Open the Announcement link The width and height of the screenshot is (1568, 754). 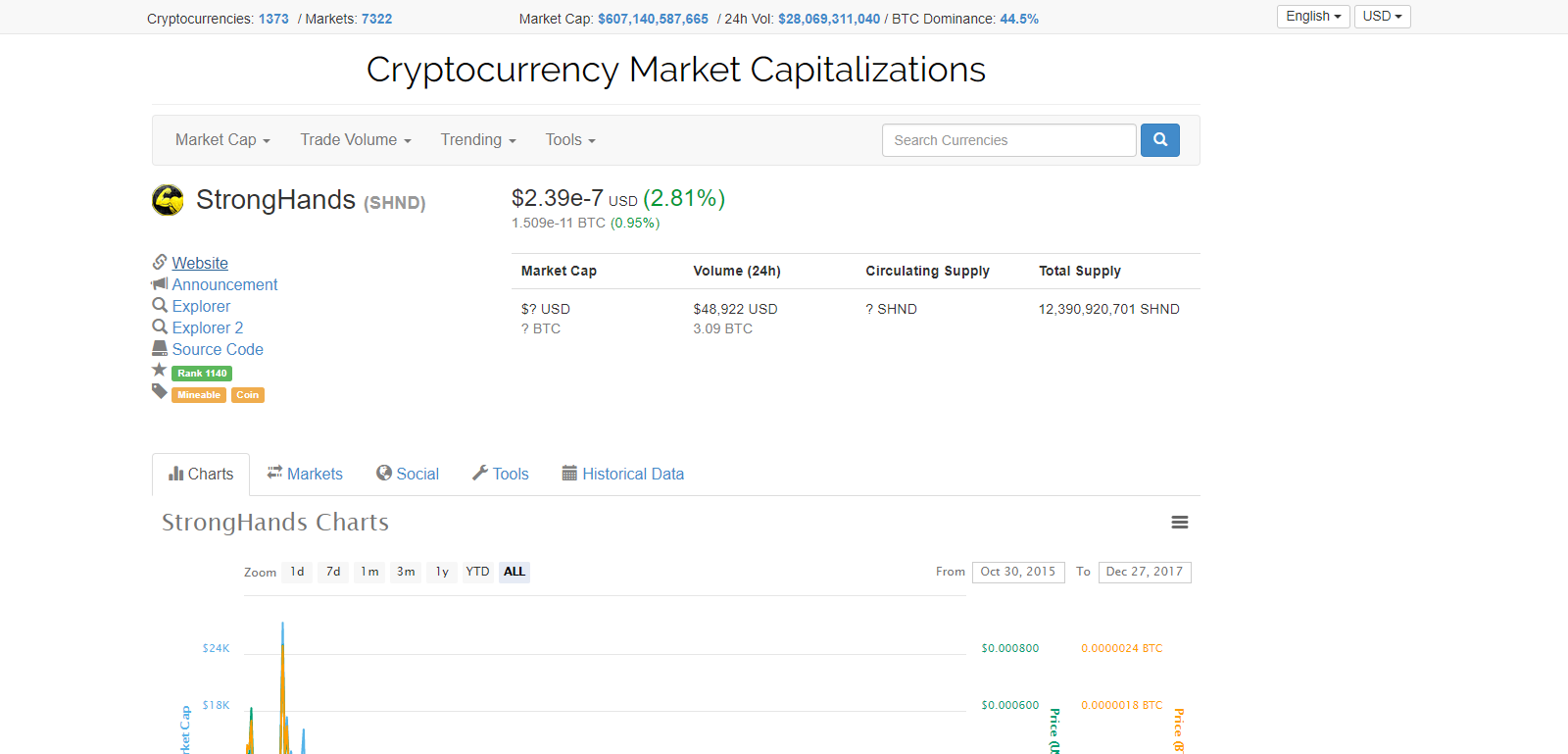coord(224,284)
